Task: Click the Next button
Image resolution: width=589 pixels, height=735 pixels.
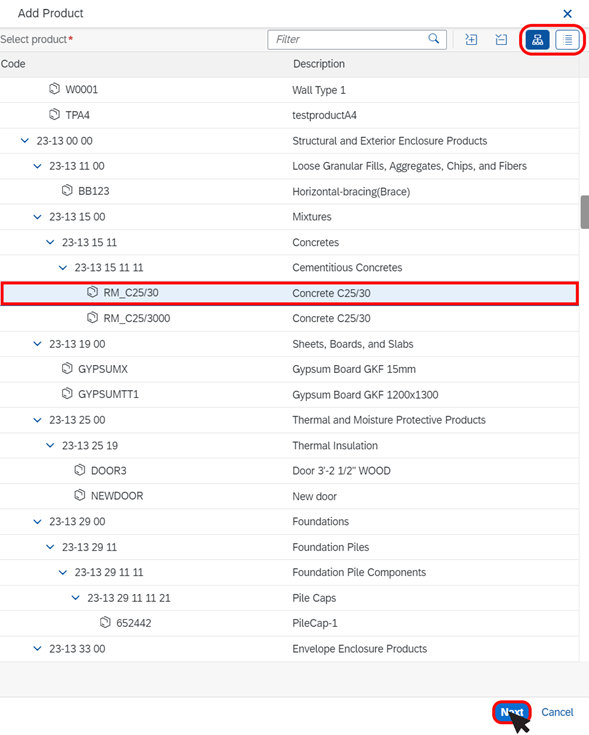Action: click(512, 712)
